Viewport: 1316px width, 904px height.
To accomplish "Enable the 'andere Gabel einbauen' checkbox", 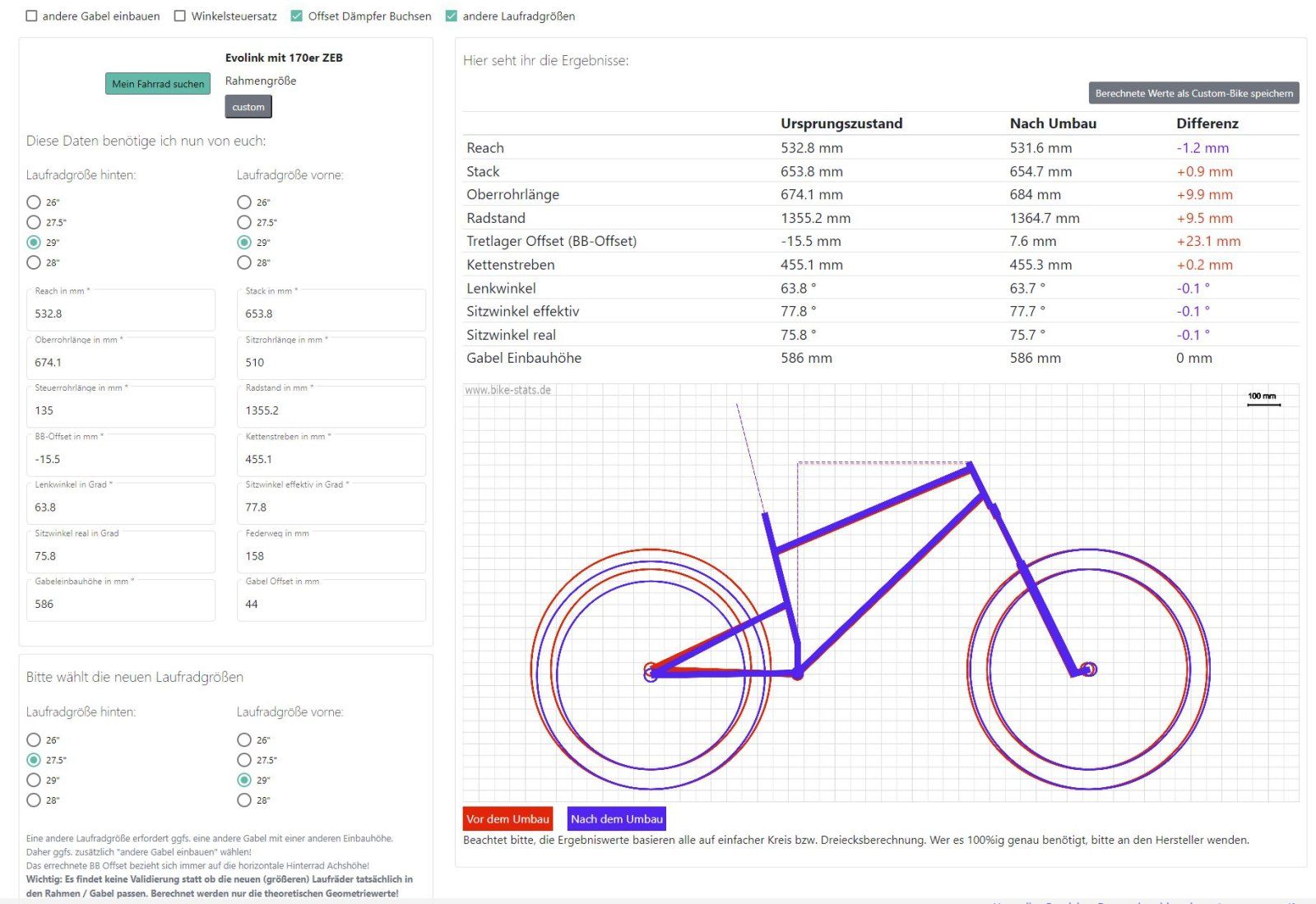I will (32, 16).
